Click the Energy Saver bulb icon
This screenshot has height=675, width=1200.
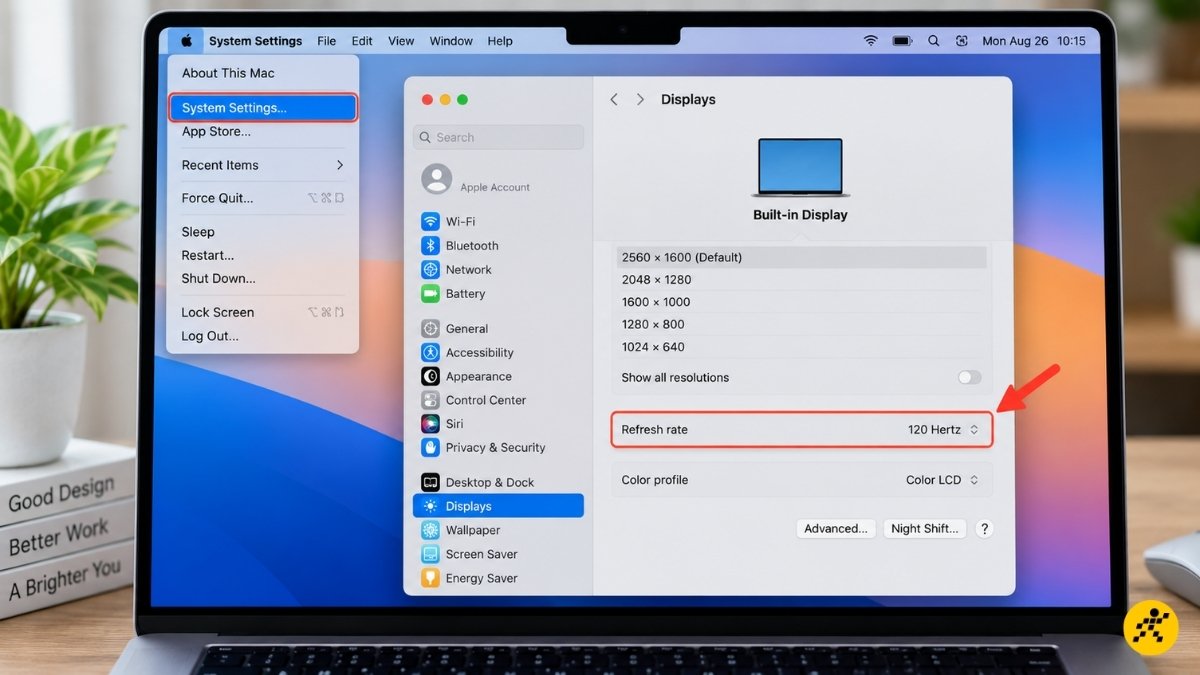tap(430, 578)
